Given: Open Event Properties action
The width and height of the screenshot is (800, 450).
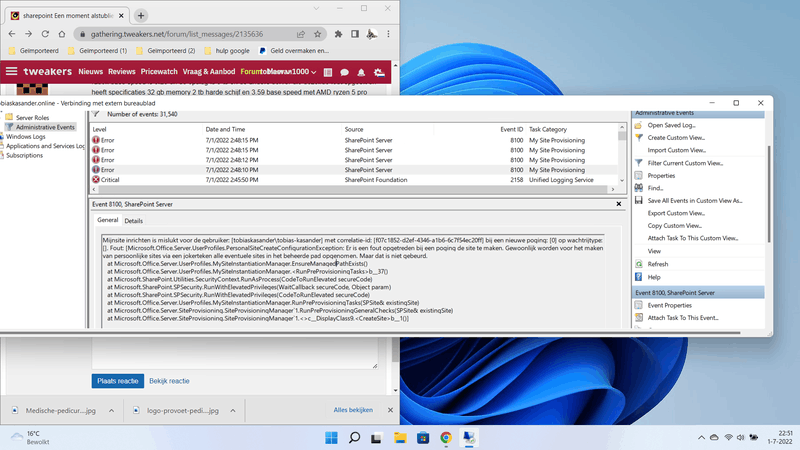Looking at the screenshot, I should click(x=669, y=305).
